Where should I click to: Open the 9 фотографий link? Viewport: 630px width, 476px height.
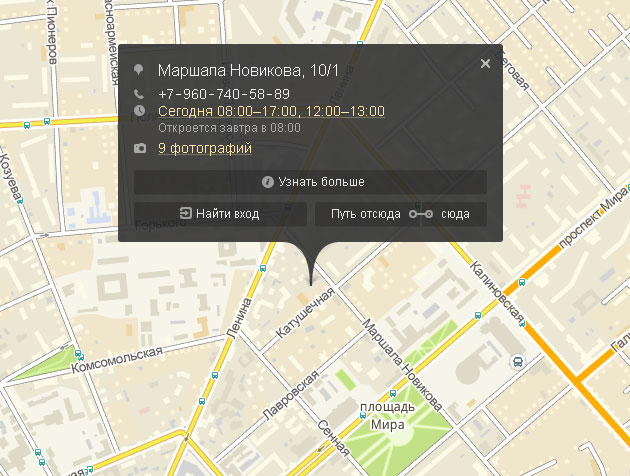click(x=205, y=148)
